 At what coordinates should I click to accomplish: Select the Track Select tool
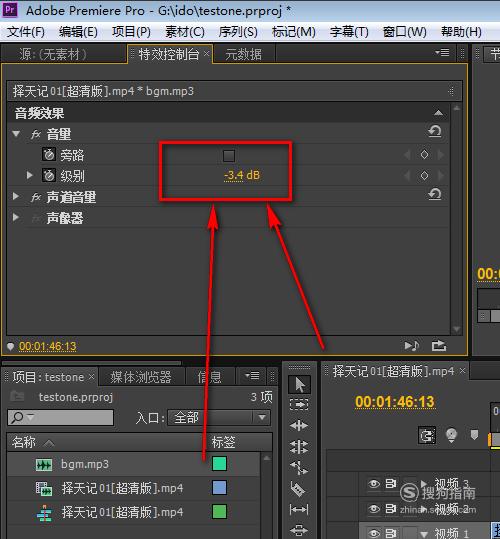point(299,405)
